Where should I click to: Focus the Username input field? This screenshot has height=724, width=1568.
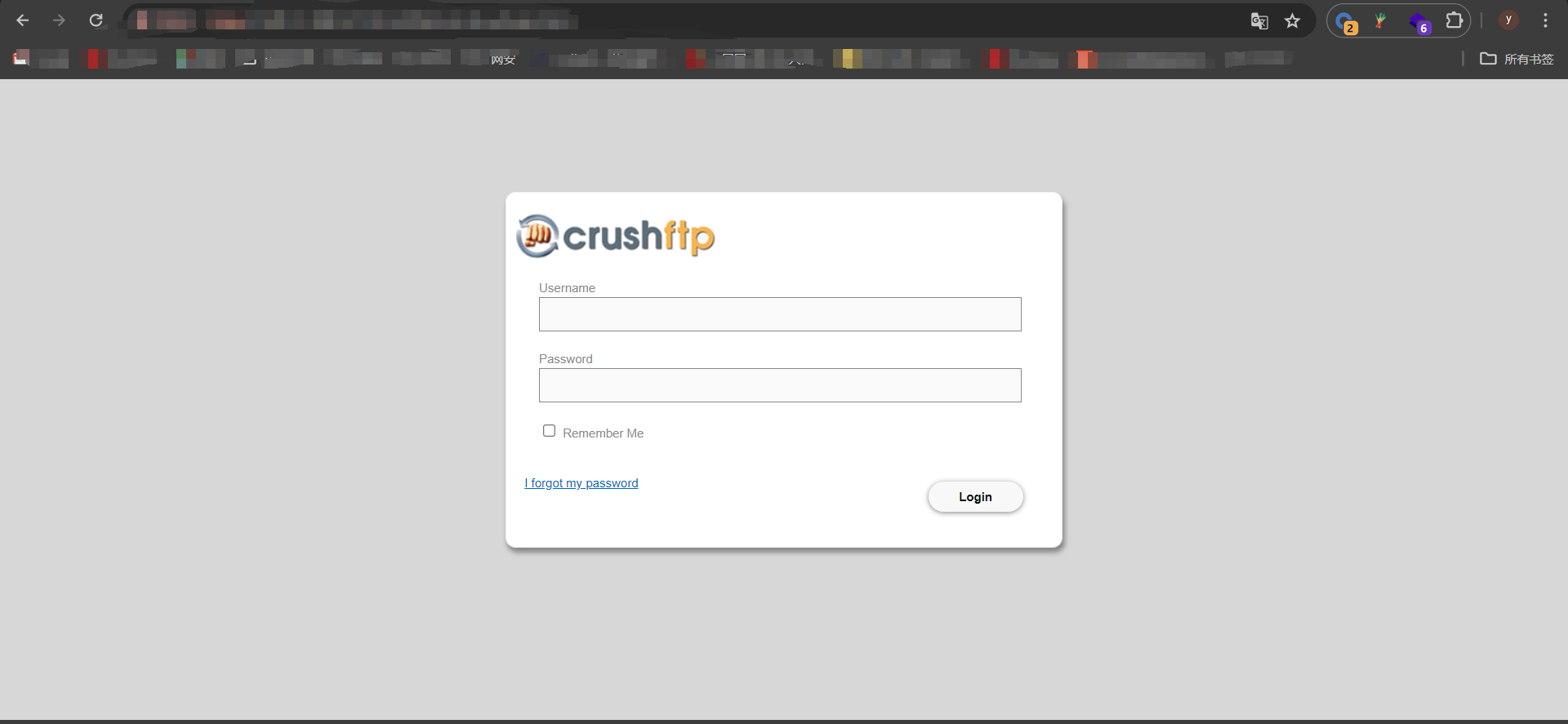[x=780, y=314]
